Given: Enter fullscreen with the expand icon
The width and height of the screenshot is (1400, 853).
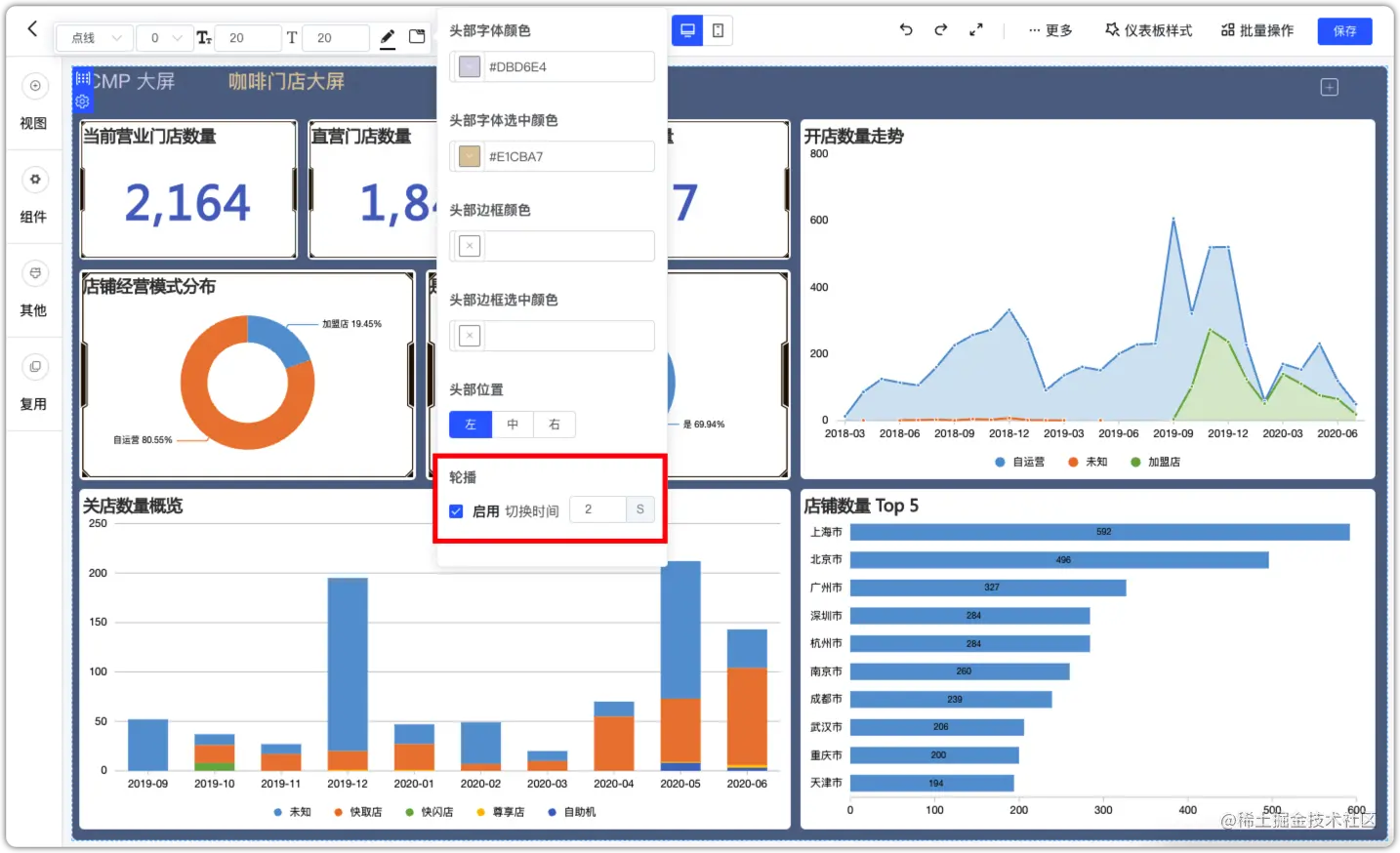Looking at the screenshot, I should (976, 30).
